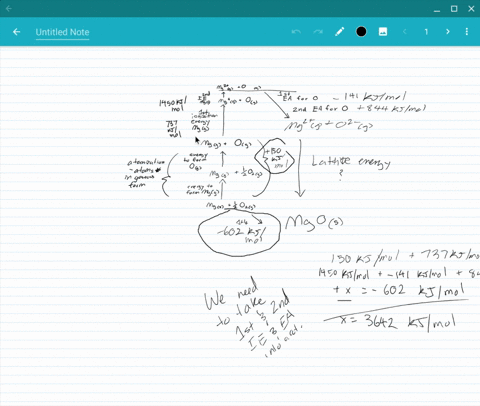Screen dimensions: 480x406
Task: Select the pen drawing tool
Action: tap(340, 32)
